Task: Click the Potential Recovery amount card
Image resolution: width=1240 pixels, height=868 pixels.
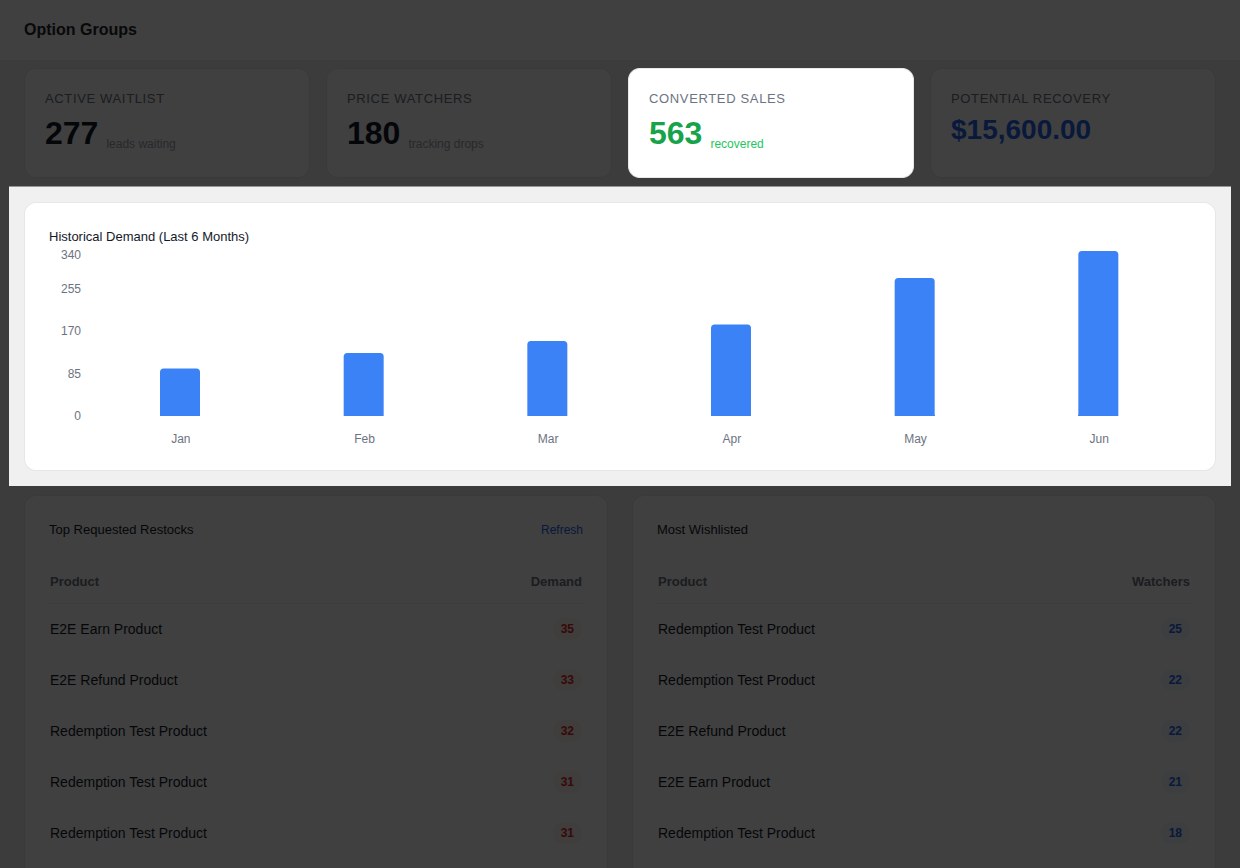Action: [x=1073, y=123]
